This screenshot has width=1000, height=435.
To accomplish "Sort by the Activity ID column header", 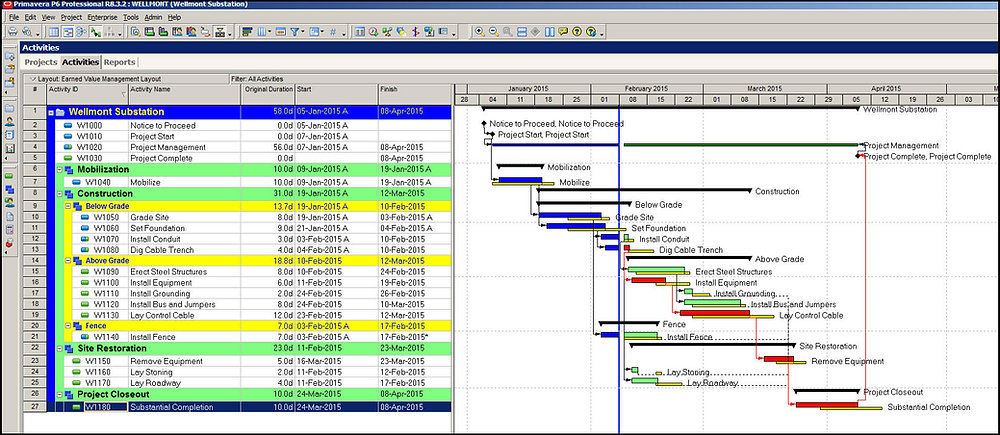I will [88, 94].
